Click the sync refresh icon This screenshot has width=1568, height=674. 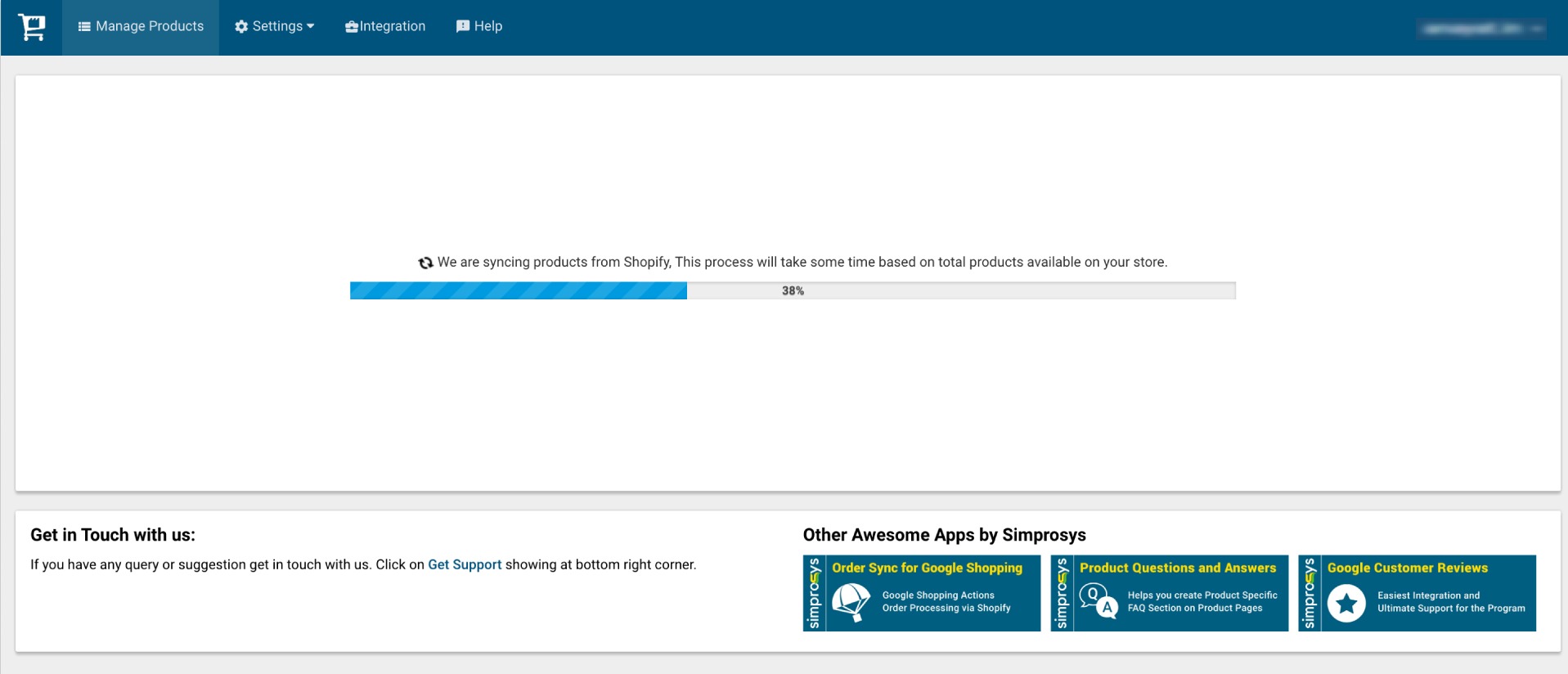pyautogui.click(x=425, y=263)
